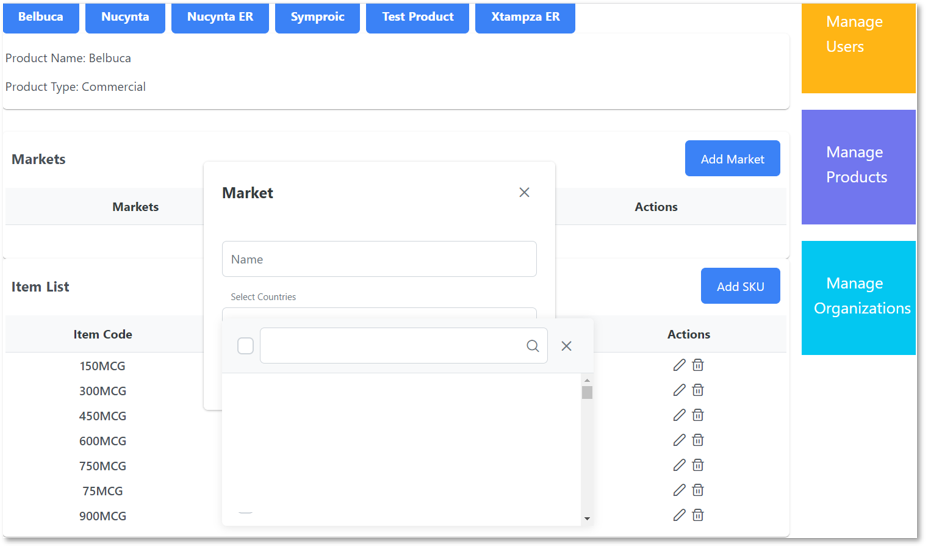Tick the select-all countries checkbox
The width and height of the screenshot is (926, 547).
[246, 346]
